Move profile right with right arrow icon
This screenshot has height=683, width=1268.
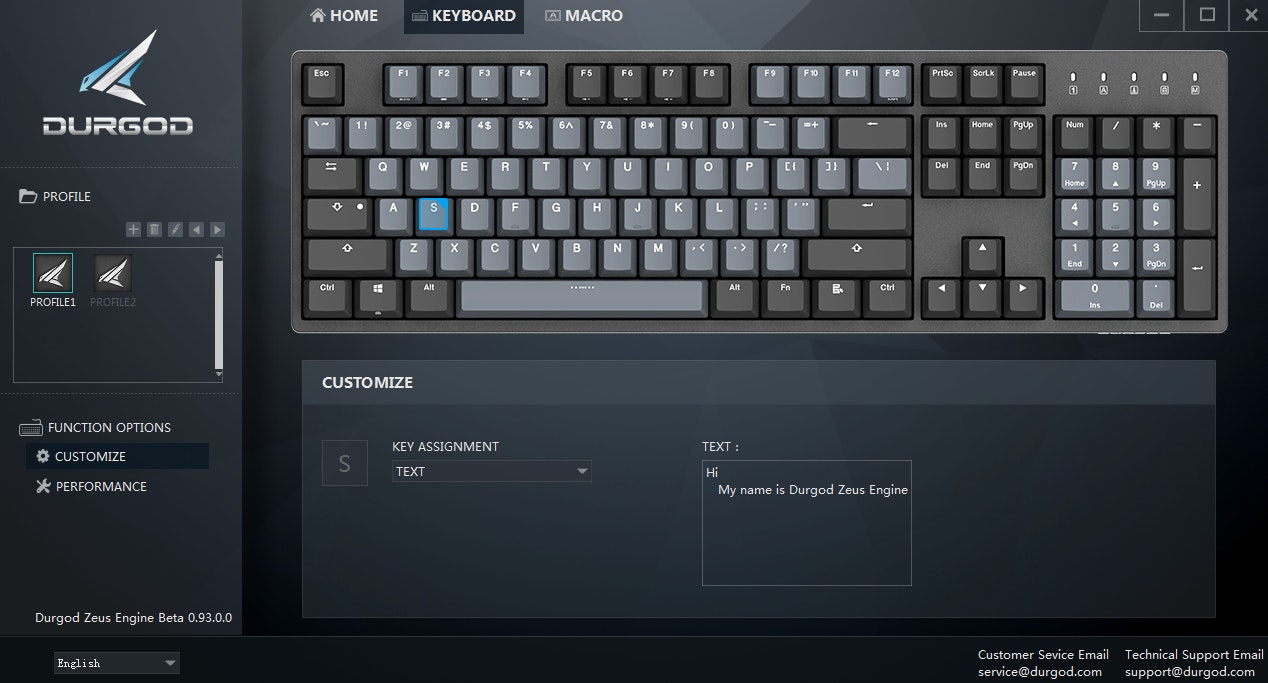[217, 230]
